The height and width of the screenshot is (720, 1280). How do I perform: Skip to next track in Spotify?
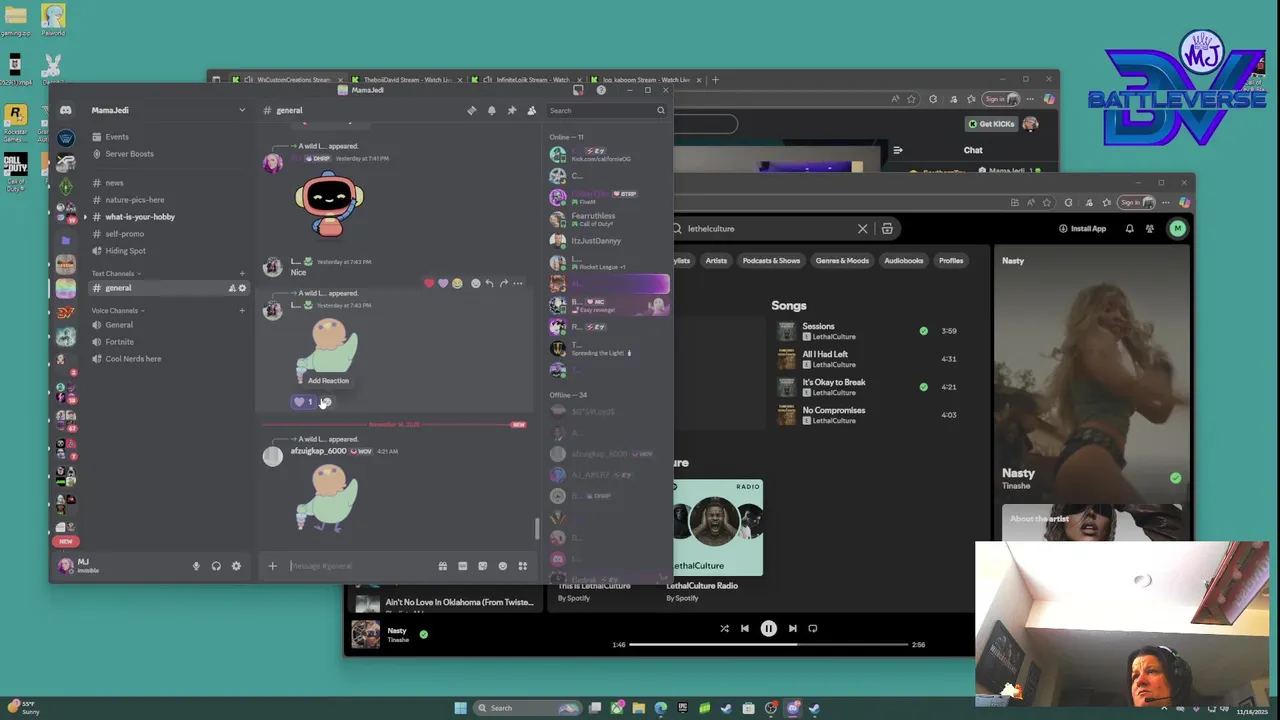[792, 629]
